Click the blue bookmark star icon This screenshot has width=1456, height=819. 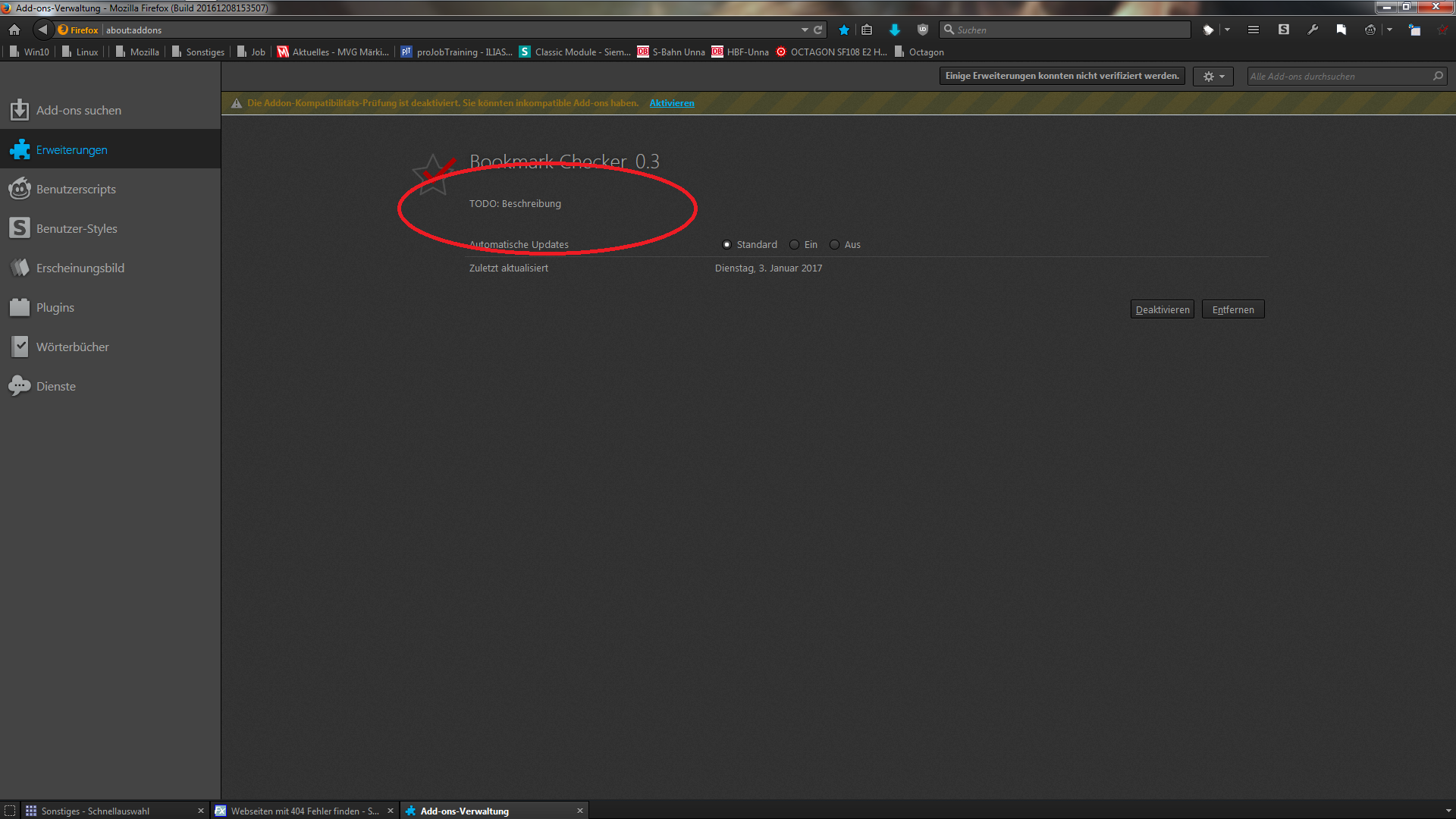[x=843, y=30]
